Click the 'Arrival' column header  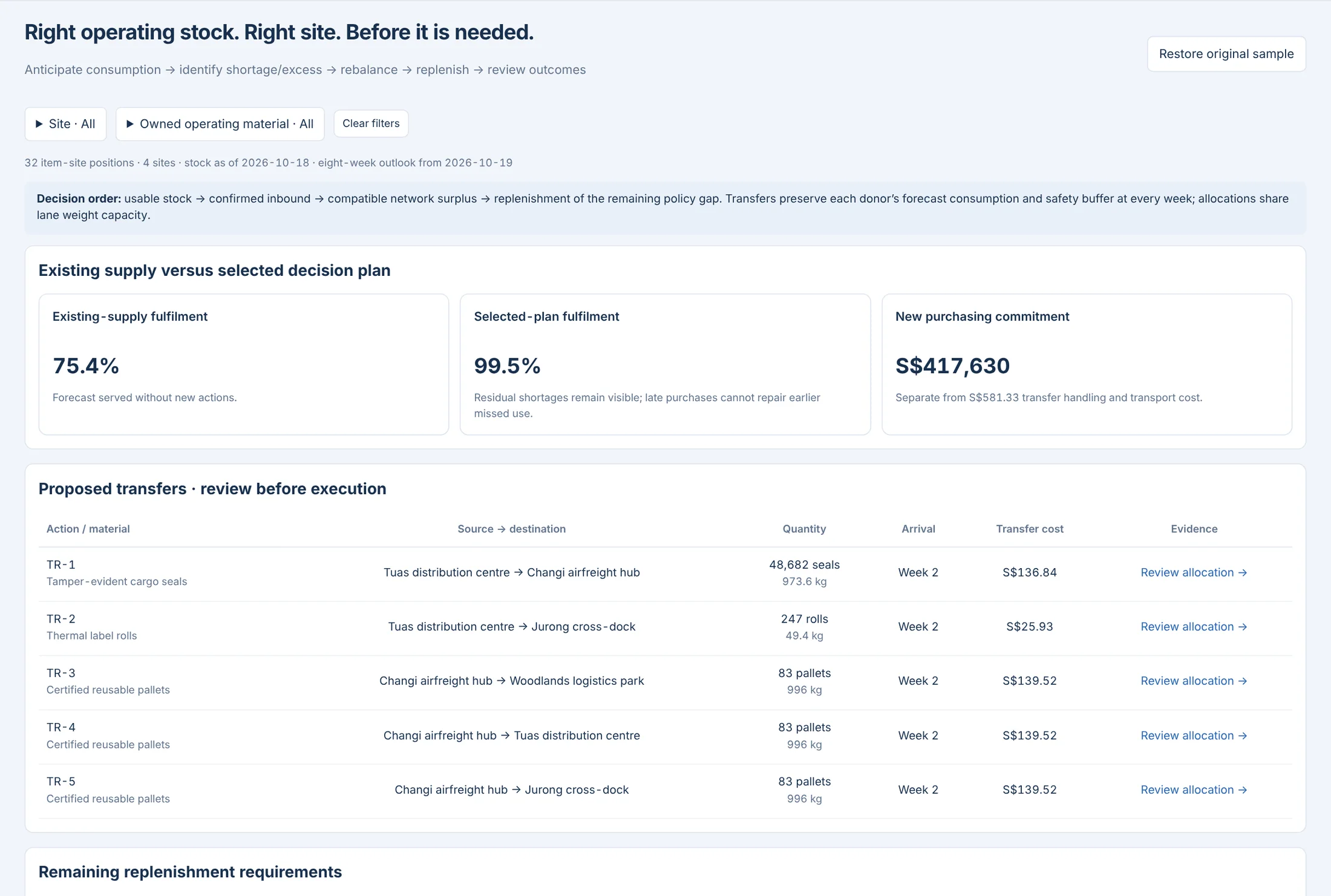[918, 529]
